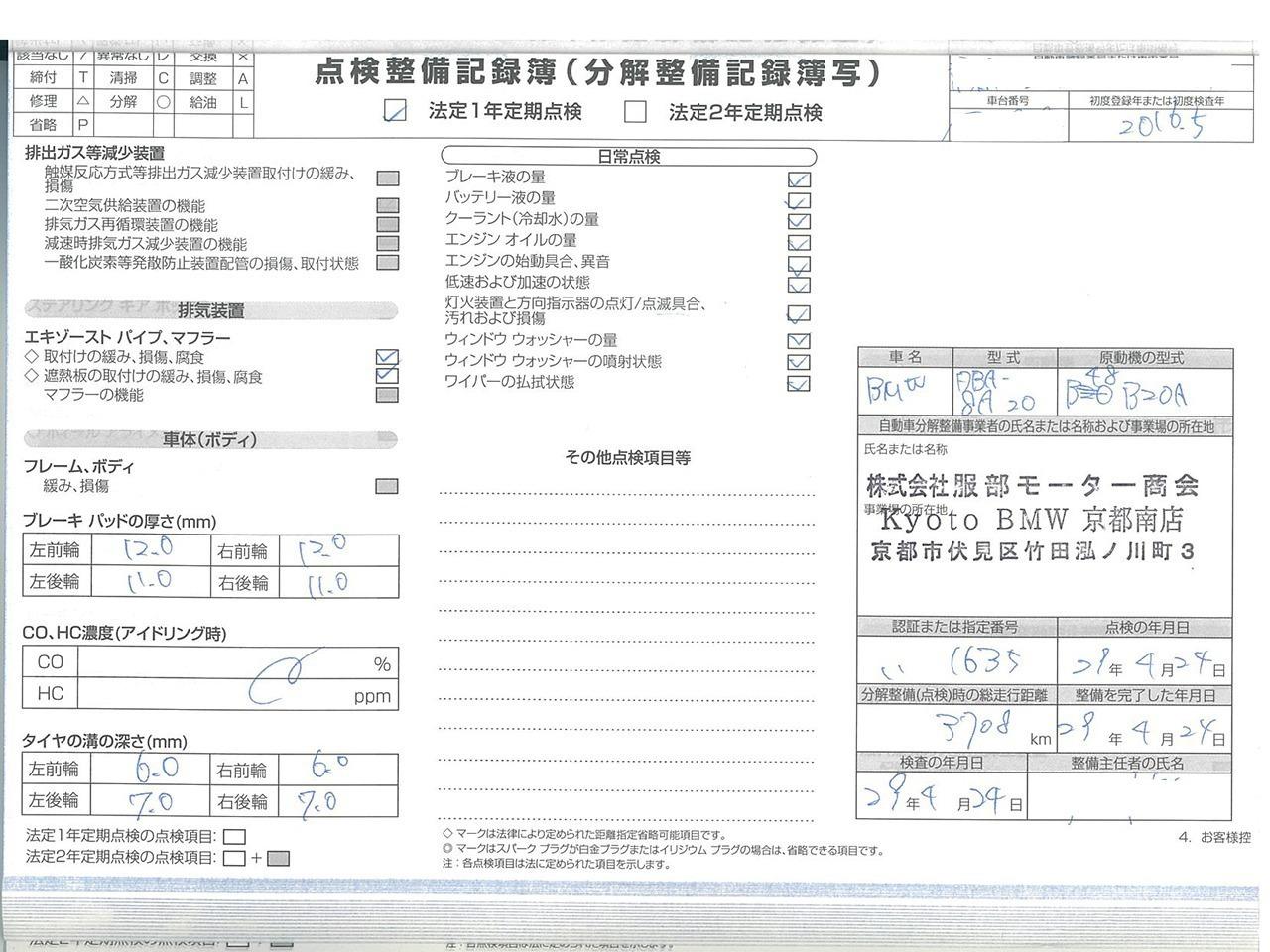Viewport: 1270px width, 952px height.
Task: Click the 清掃 legend cell
Action: coord(124,77)
